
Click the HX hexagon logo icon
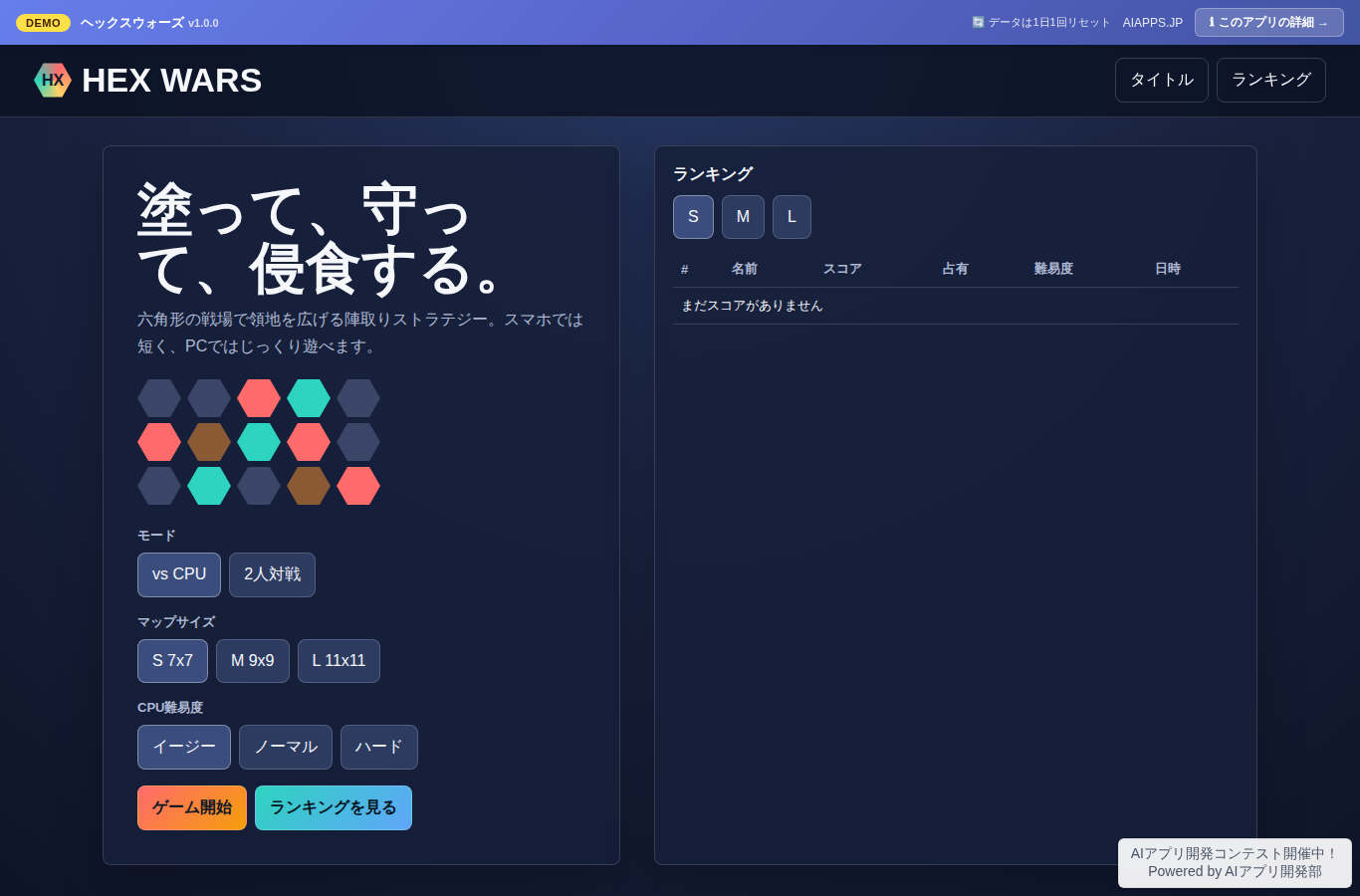[x=53, y=81]
